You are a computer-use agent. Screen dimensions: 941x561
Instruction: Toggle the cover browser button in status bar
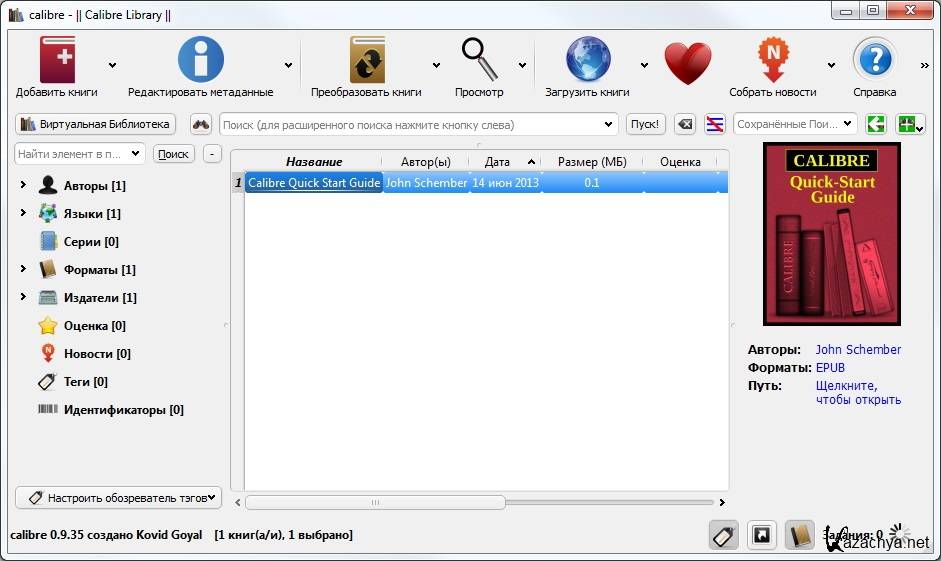point(761,536)
